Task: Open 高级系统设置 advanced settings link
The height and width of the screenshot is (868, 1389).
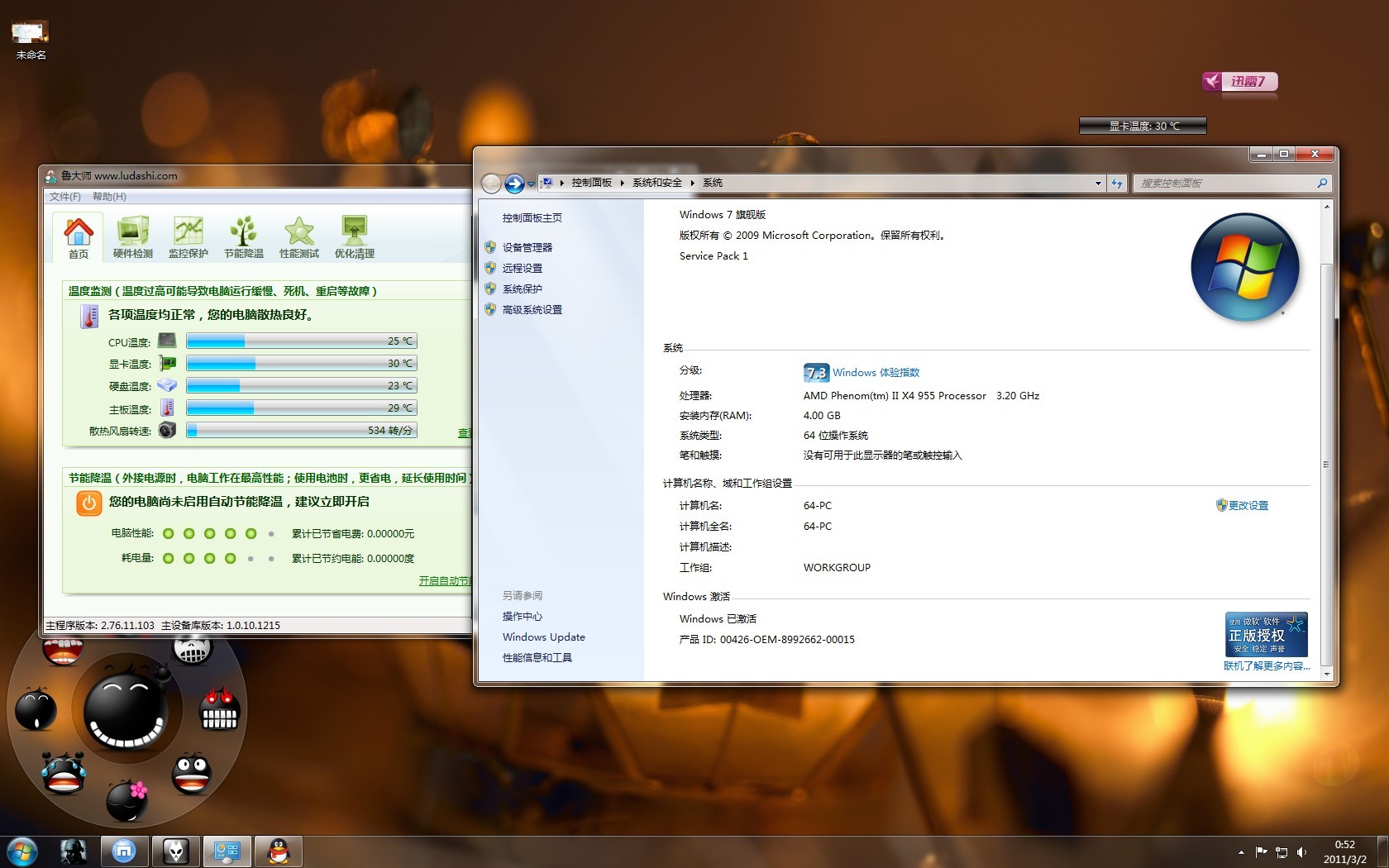Action: point(532,309)
